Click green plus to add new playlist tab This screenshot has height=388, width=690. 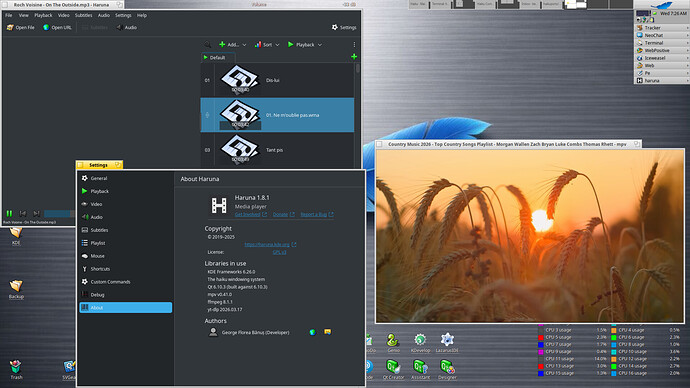pyautogui.click(x=354, y=57)
